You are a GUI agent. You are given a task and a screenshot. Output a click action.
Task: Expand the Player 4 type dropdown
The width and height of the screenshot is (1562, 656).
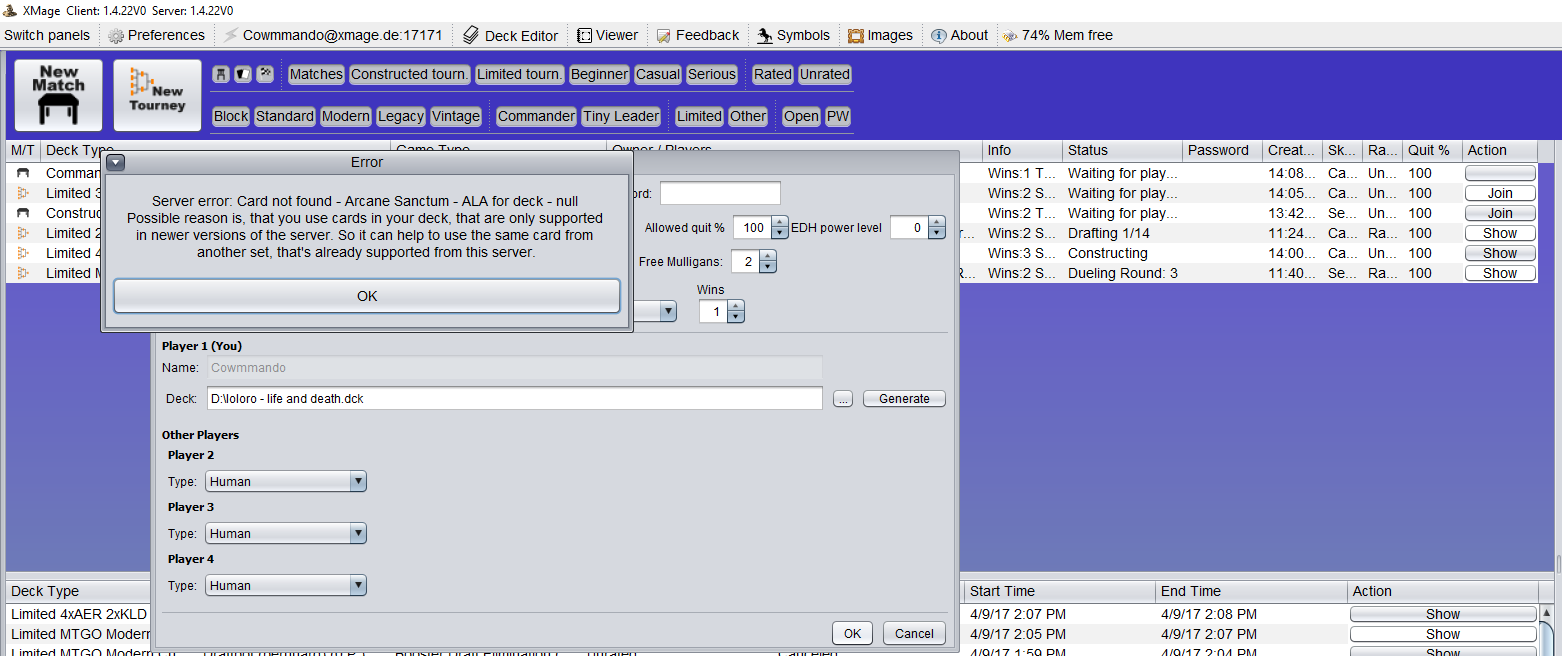(x=358, y=586)
